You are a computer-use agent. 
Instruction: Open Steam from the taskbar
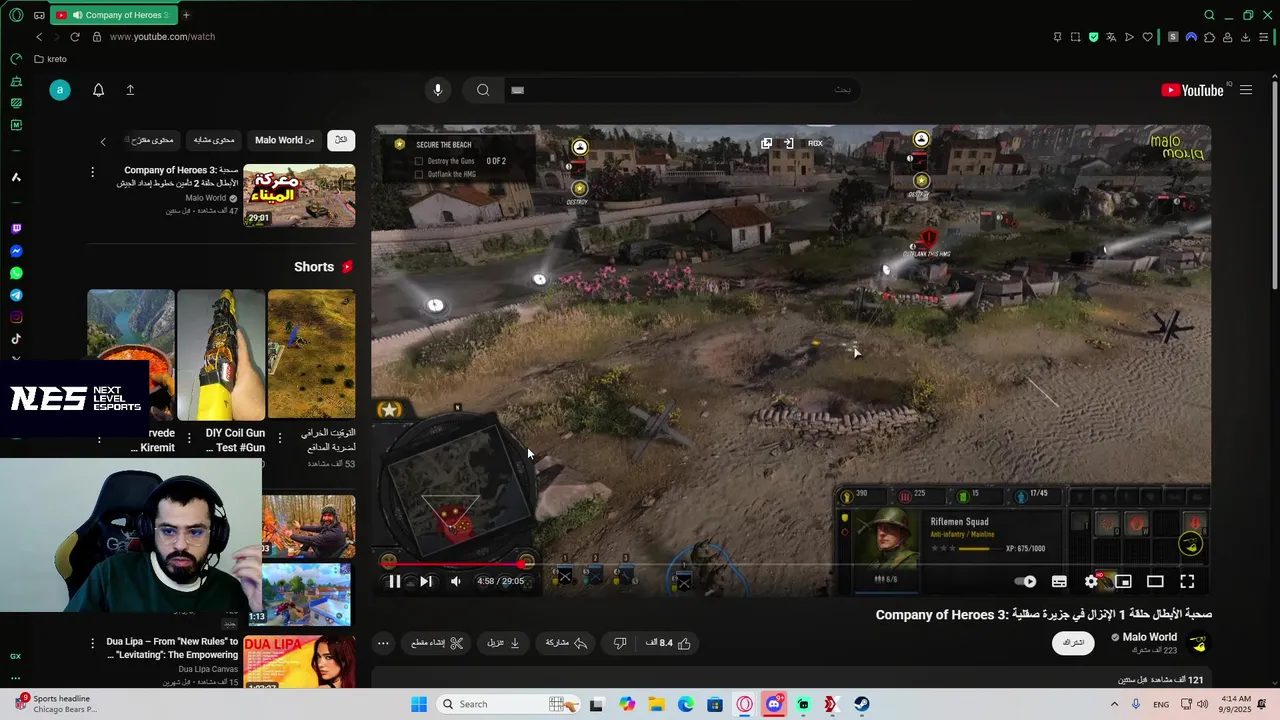pos(862,704)
